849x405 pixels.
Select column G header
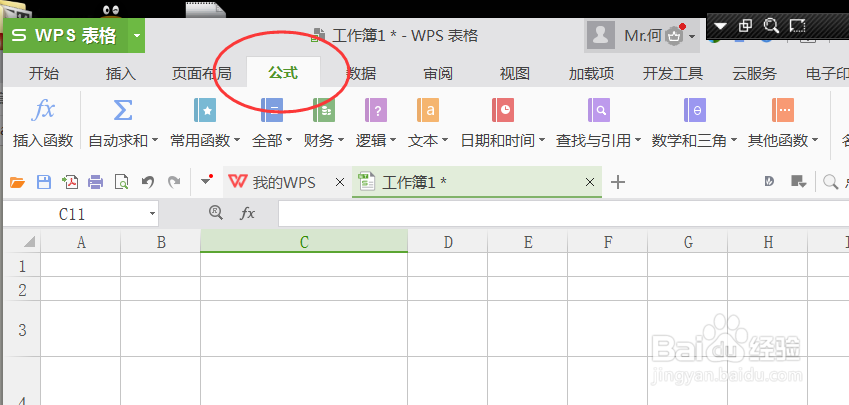pyautogui.click(x=688, y=241)
